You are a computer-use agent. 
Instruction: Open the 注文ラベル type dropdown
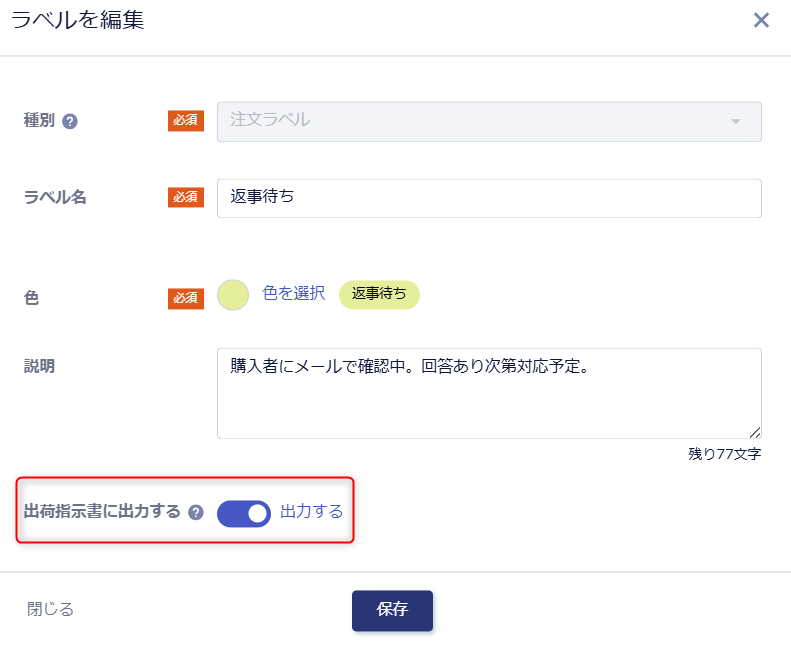point(489,122)
